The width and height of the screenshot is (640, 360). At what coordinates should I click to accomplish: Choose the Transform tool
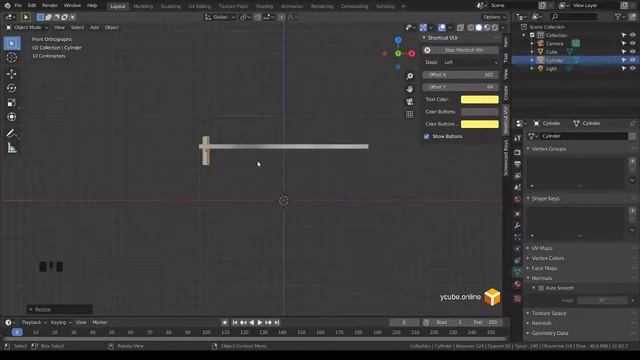(12, 117)
